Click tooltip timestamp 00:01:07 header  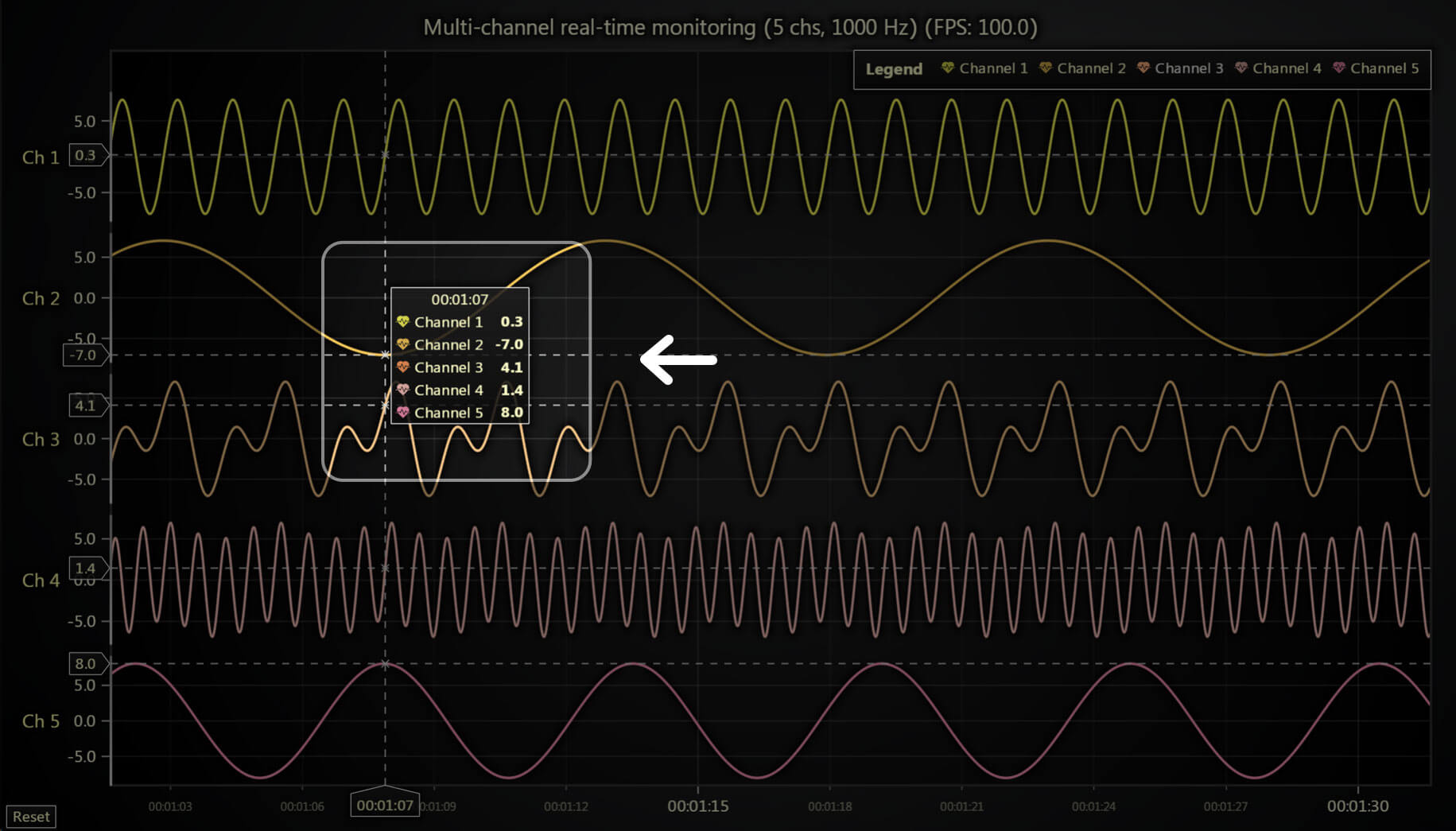pos(460,300)
